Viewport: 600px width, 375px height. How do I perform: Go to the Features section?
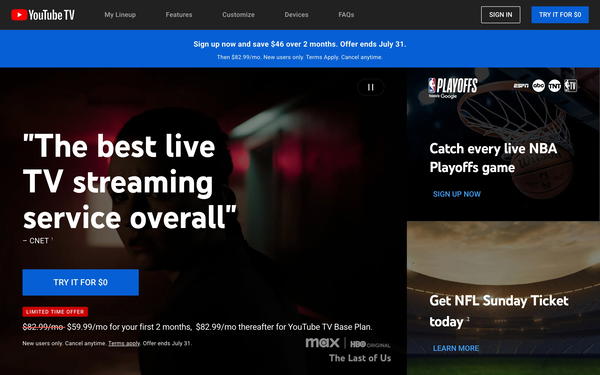click(179, 15)
